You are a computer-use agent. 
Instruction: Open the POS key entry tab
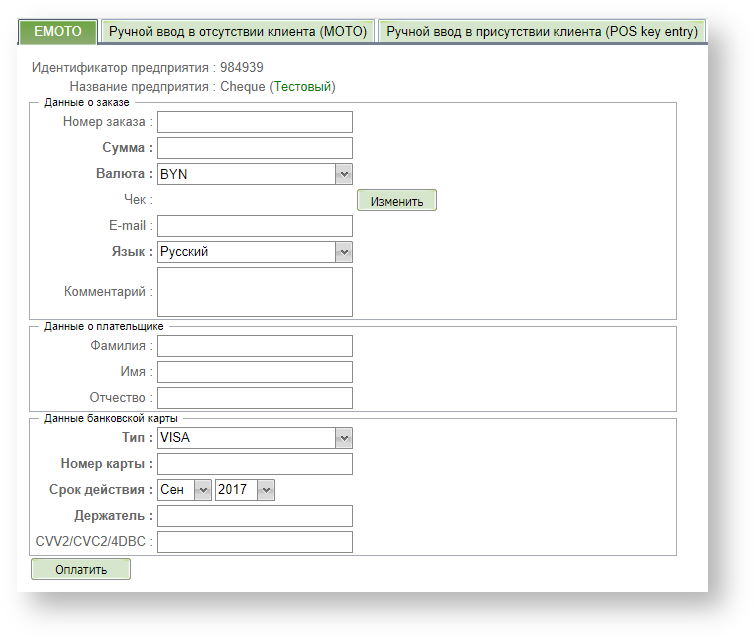(x=541, y=32)
